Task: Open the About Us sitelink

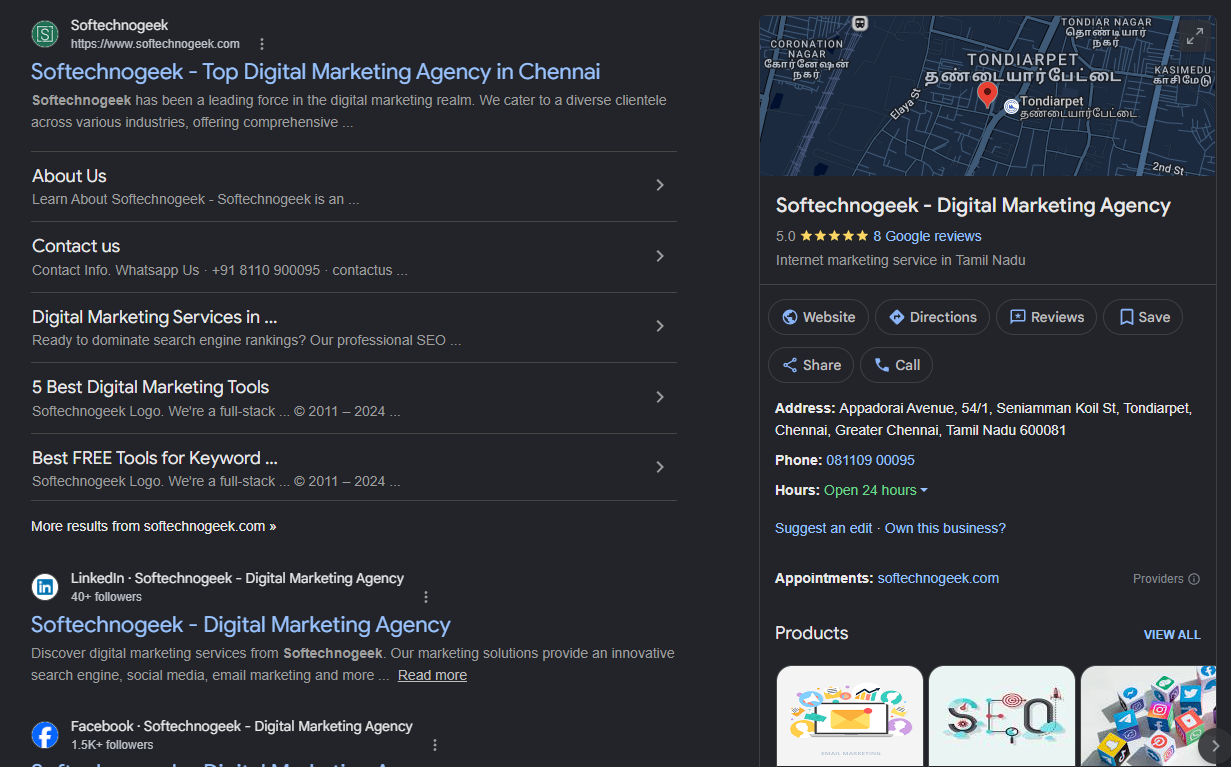Action: click(x=69, y=176)
